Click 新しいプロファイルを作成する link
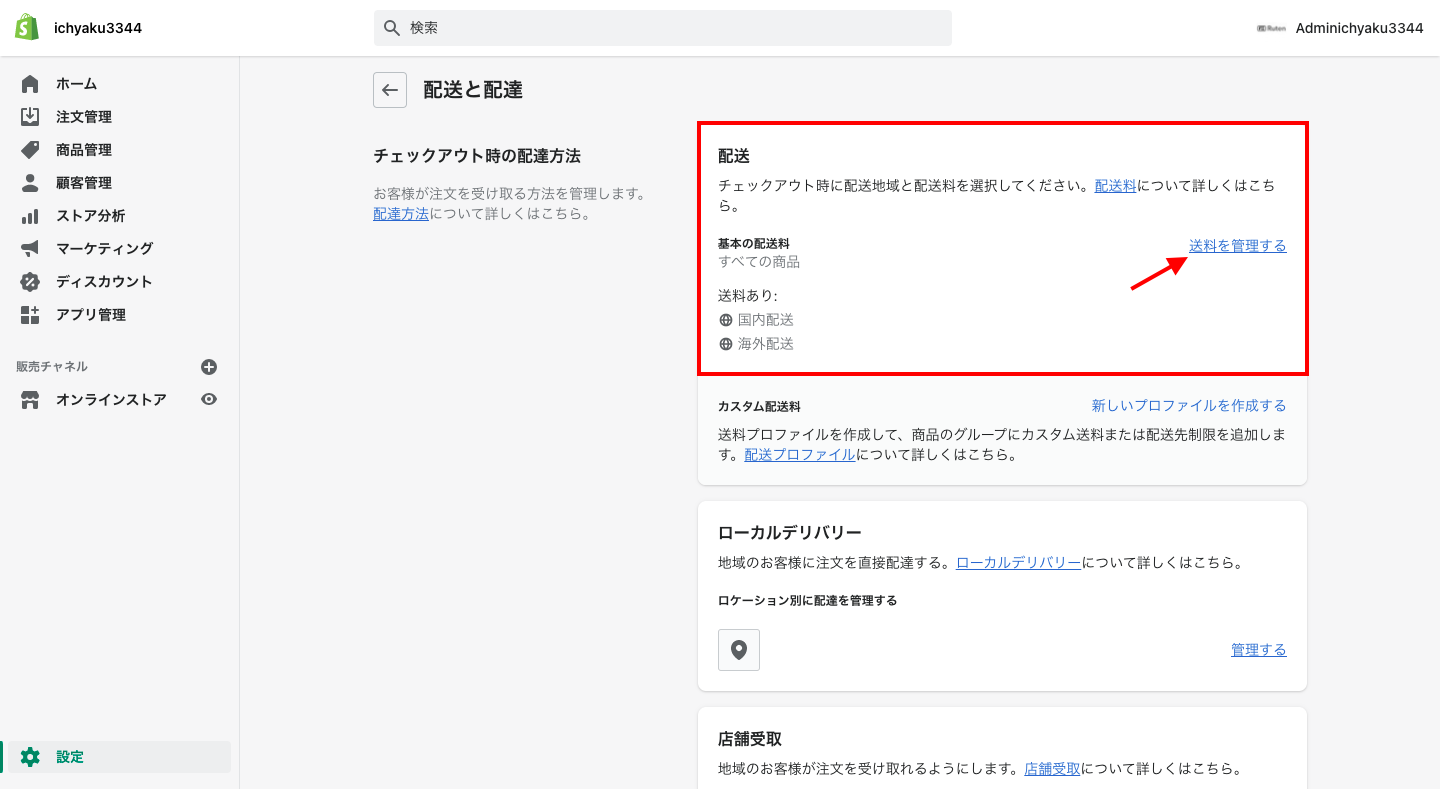 [1189, 406]
